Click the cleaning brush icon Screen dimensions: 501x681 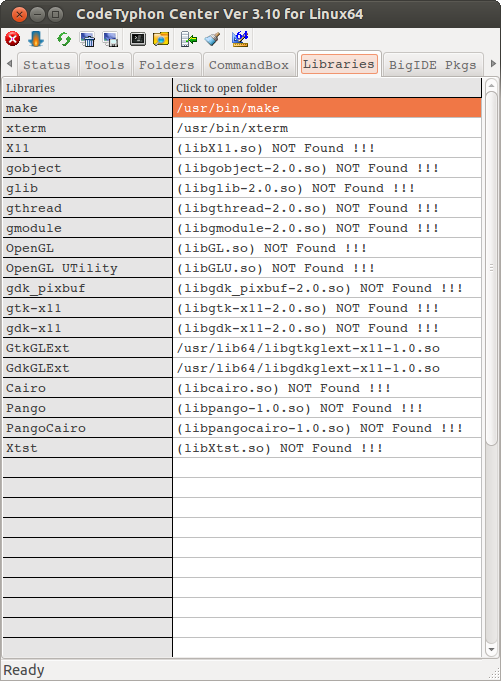(x=212, y=39)
